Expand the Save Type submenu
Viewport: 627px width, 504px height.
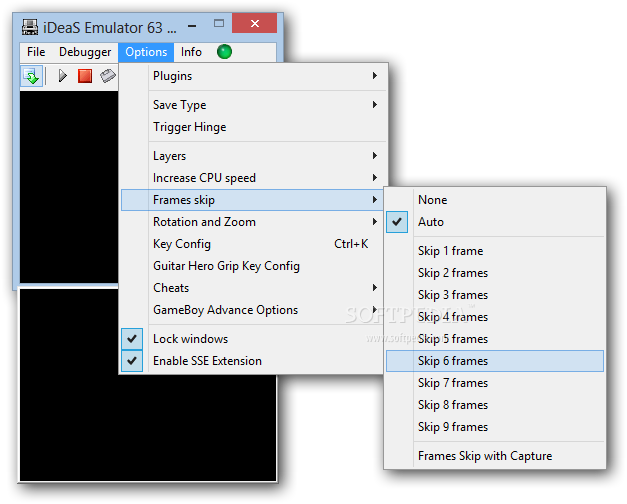(x=253, y=105)
